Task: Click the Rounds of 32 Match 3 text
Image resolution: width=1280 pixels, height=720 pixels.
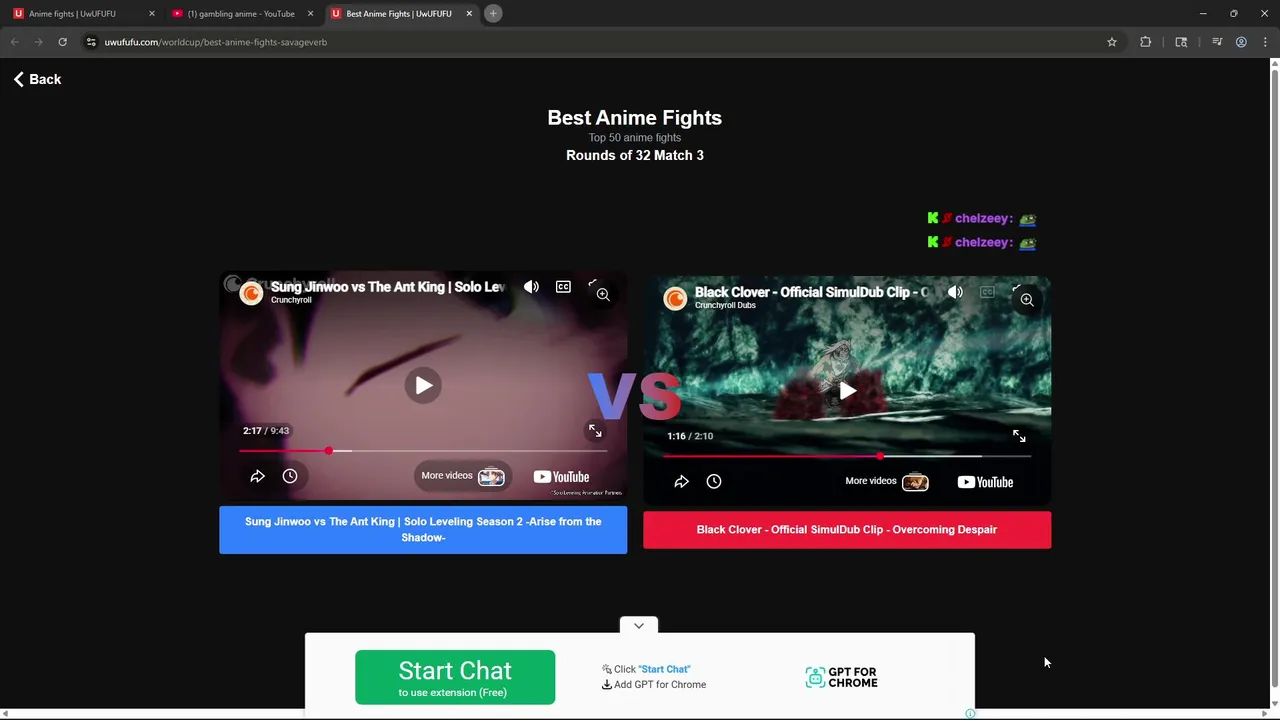Action: (635, 155)
